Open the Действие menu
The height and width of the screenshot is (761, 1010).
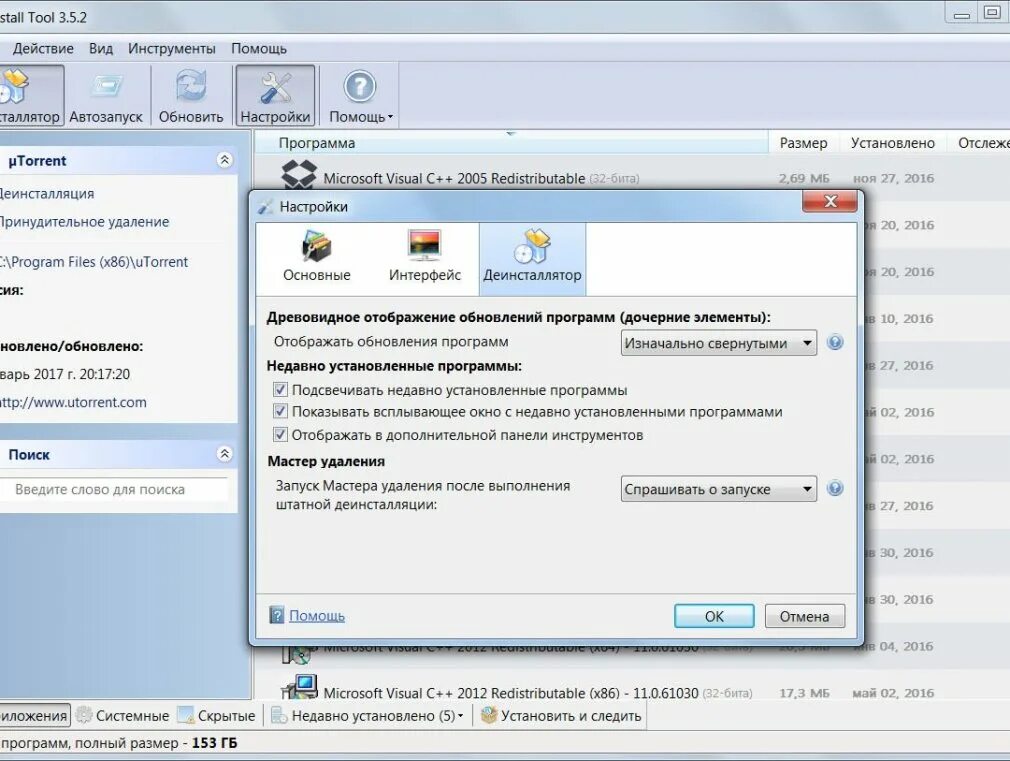coord(43,48)
